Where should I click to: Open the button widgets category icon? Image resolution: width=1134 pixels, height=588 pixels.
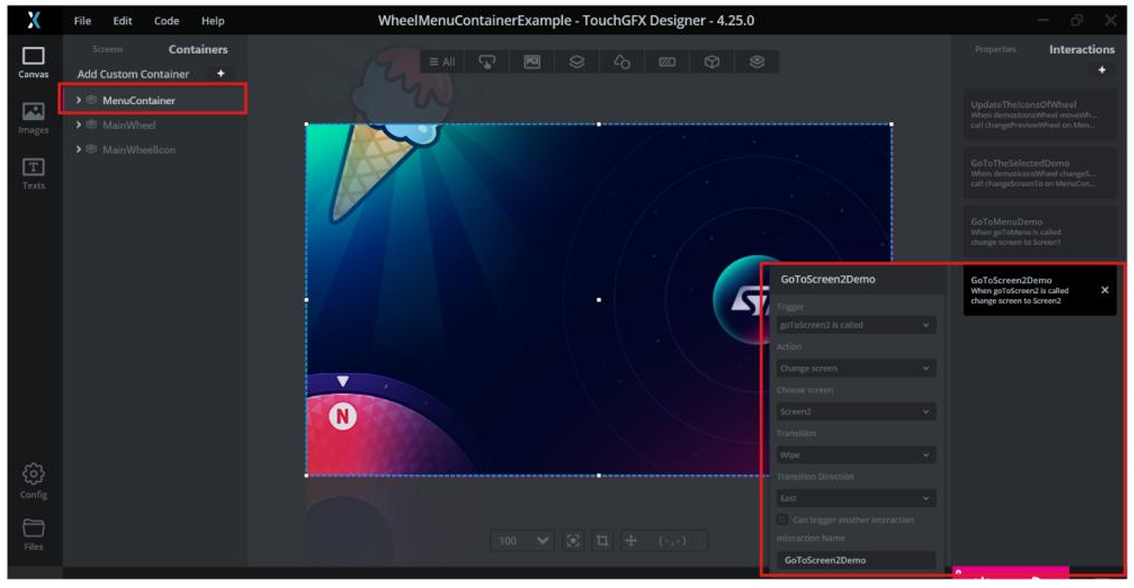pyautogui.click(x=487, y=62)
